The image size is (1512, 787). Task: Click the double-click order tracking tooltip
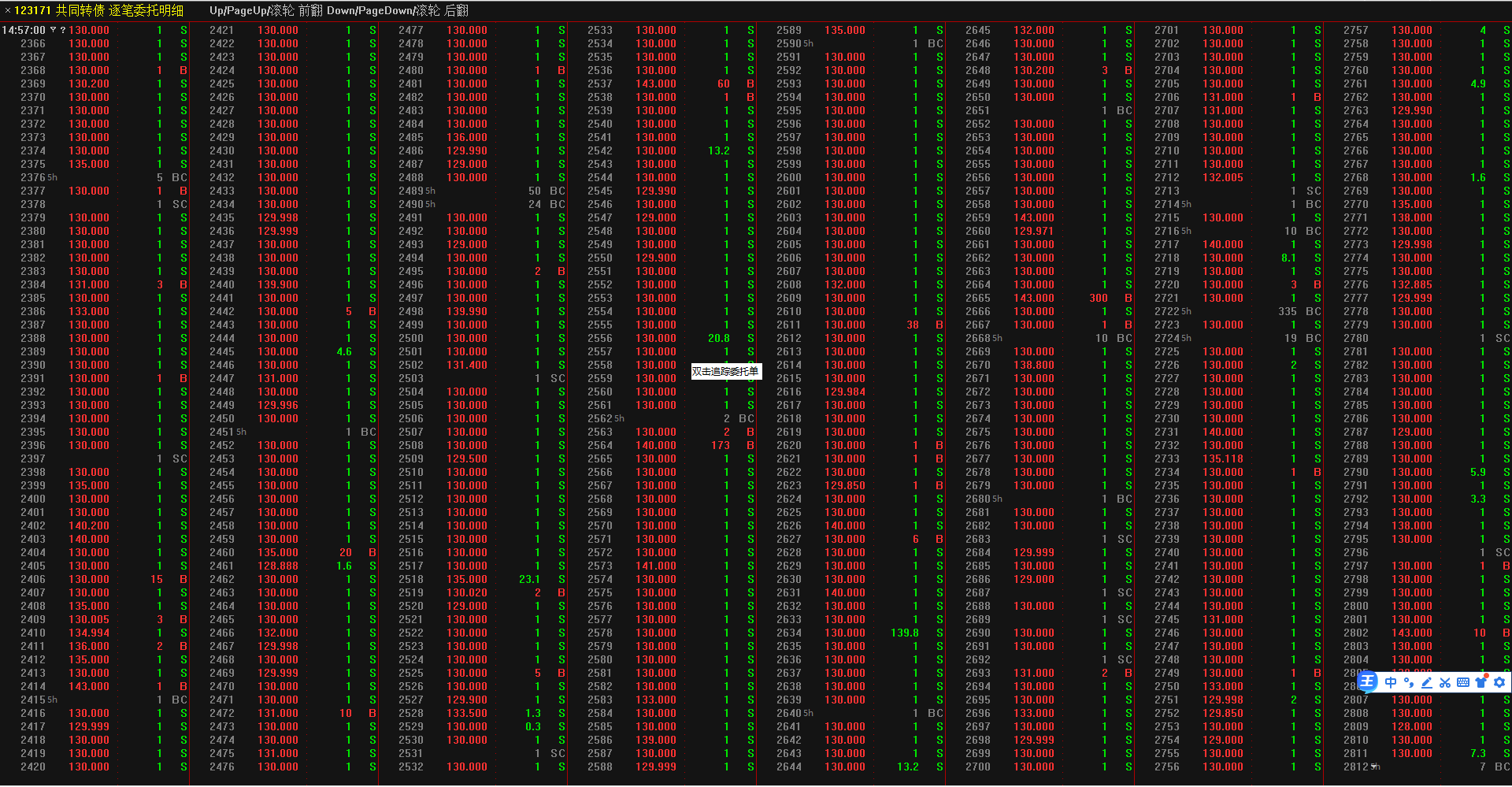click(x=725, y=371)
